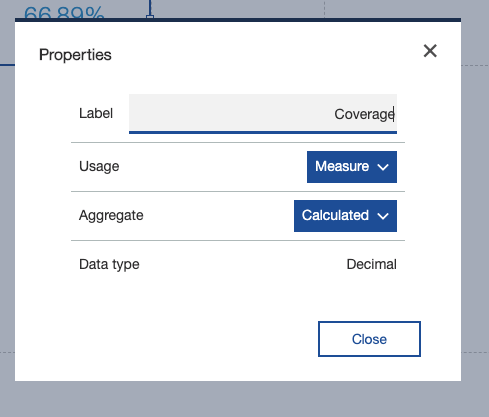Expand the Aggregate dropdown showing Calculated

pos(345,216)
